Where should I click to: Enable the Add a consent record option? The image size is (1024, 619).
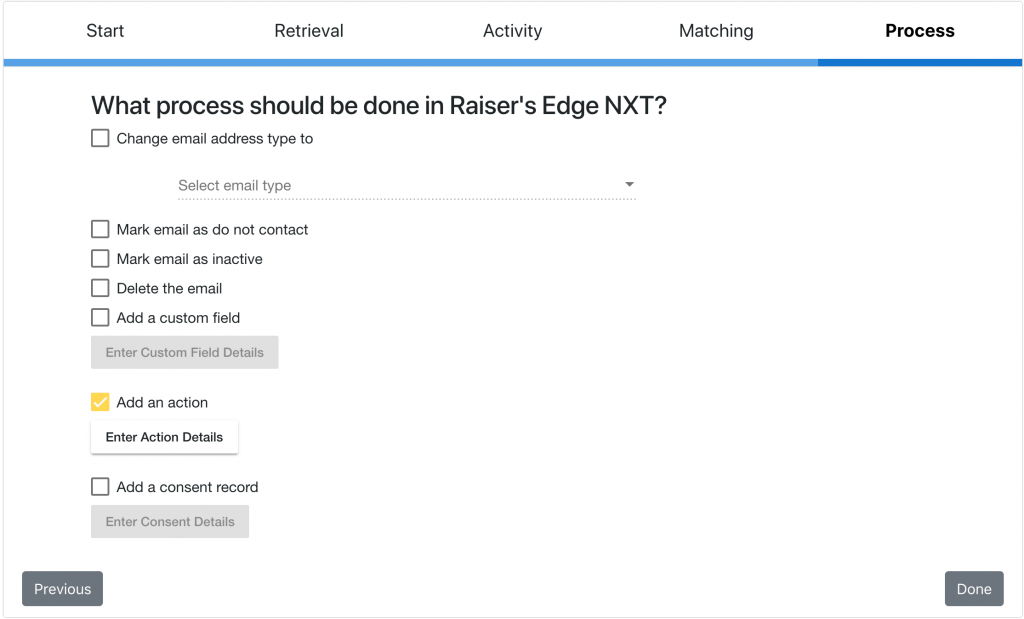click(100, 487)
